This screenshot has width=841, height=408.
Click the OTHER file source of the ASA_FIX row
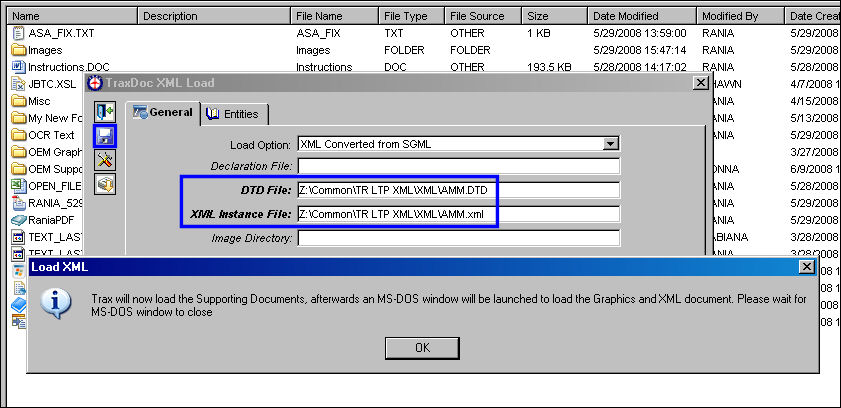coord(467,33)
